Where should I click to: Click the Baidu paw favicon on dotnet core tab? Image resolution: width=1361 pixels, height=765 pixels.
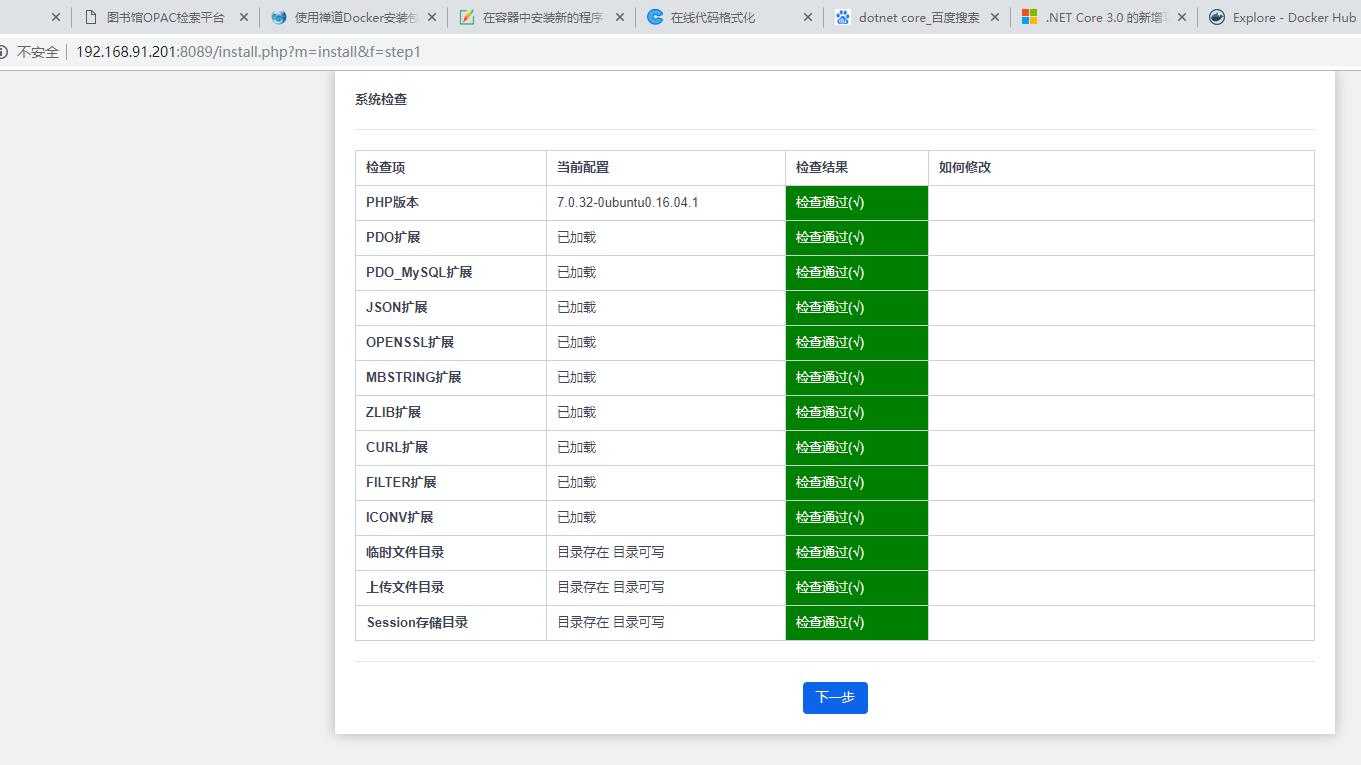point(842,17)
